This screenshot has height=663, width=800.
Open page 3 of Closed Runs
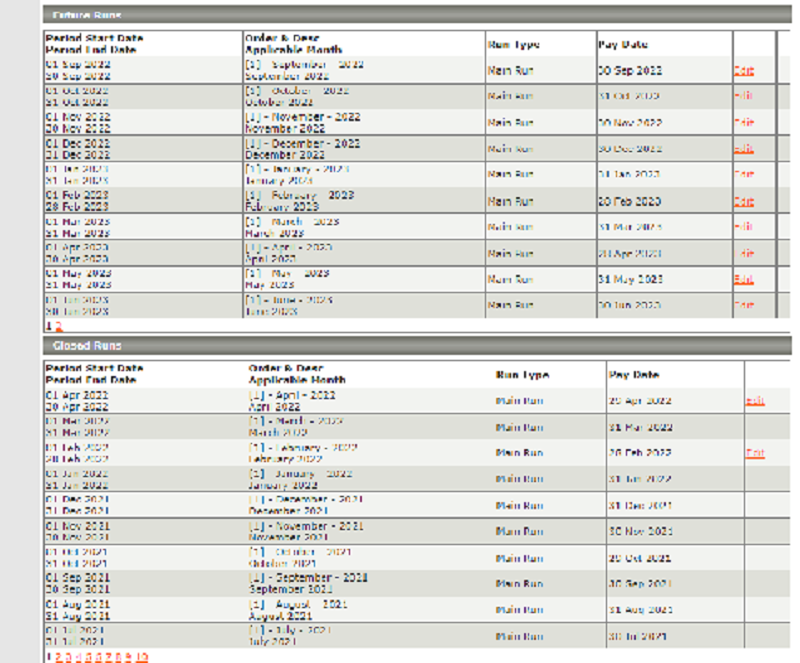coord(68,657)
